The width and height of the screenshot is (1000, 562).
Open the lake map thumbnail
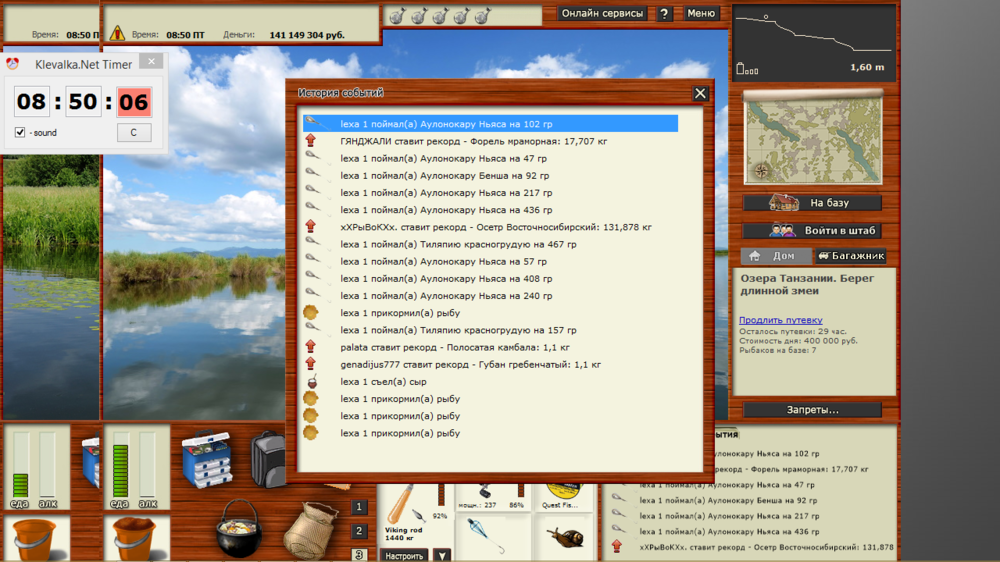pos(812,137)
